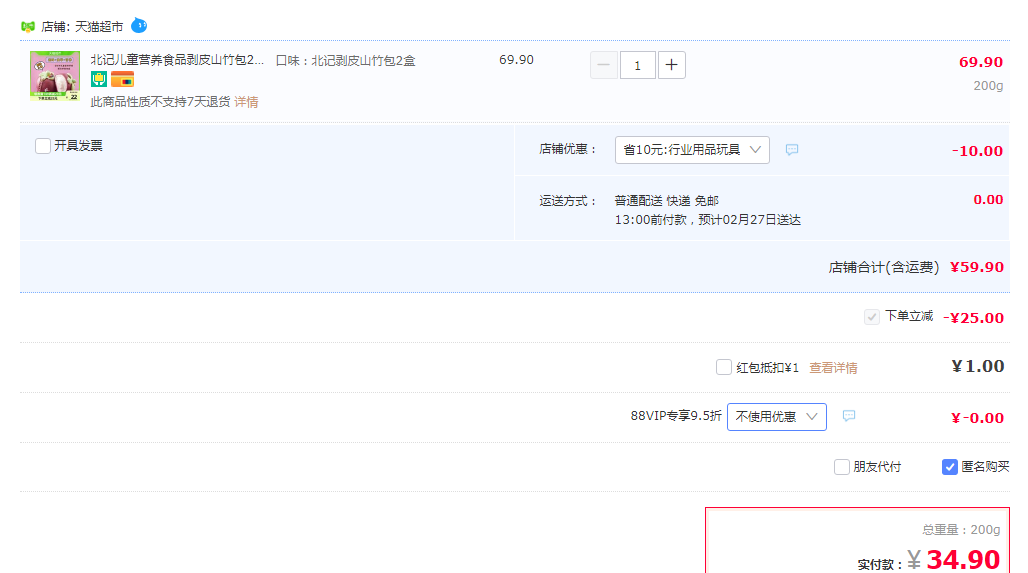Click the -10.00 store discount amount
1028x573 pixels.
(978, 151)
